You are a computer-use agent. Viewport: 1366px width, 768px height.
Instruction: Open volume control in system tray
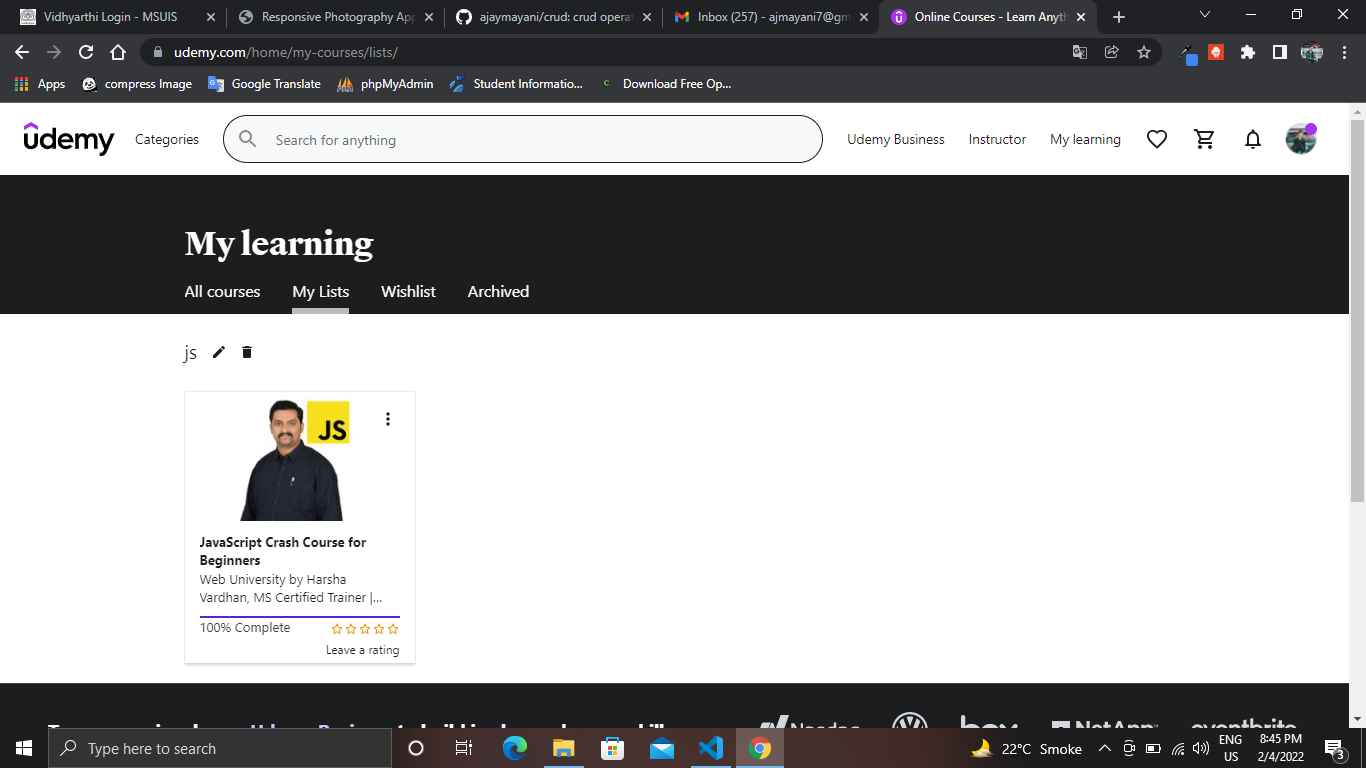tap(1201, 748)
